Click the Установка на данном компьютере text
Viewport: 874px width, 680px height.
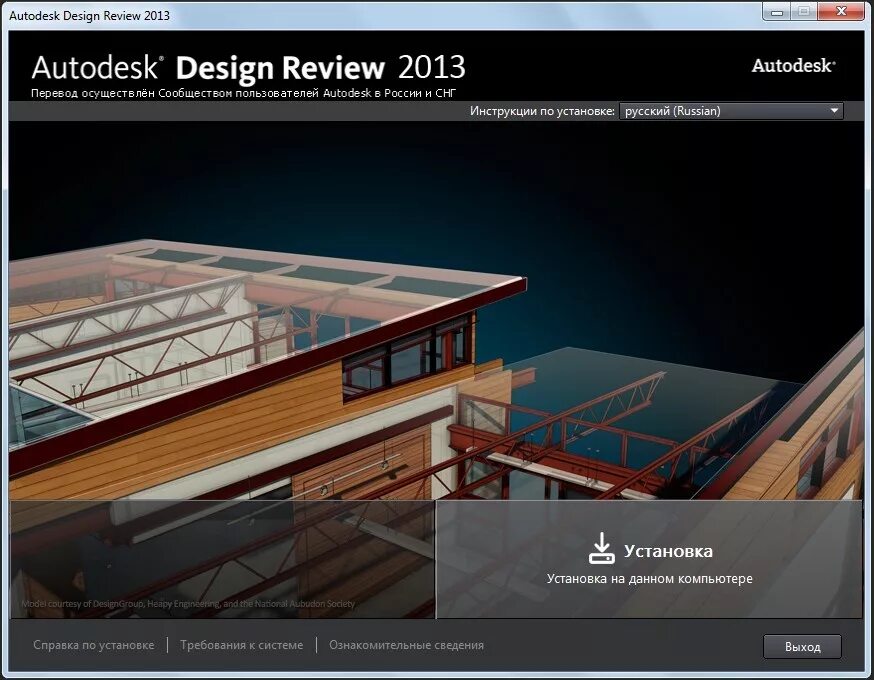point(649,579)
